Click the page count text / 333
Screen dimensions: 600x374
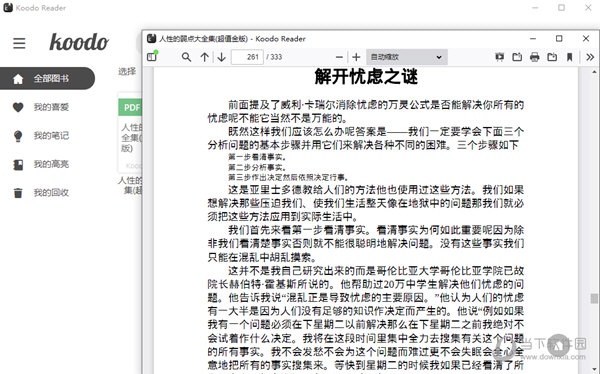pyautogui.click(x=274, y=57)
